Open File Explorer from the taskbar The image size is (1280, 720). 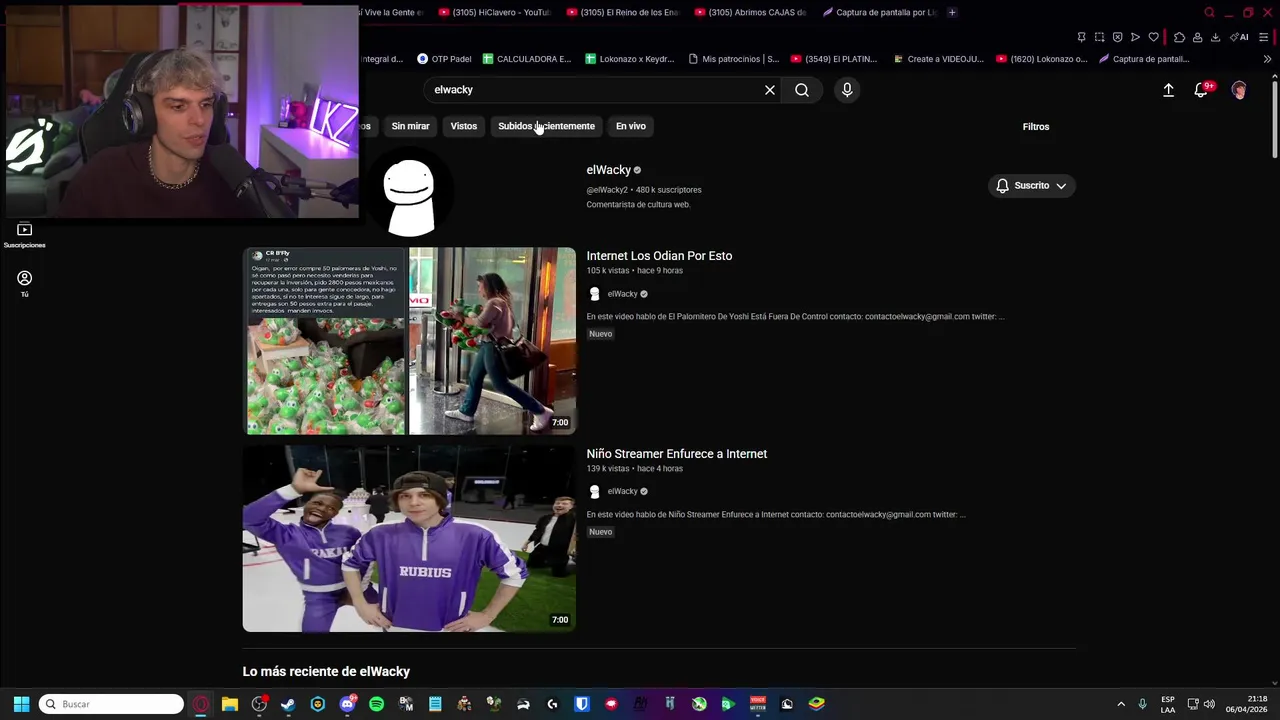pos(230,704)
